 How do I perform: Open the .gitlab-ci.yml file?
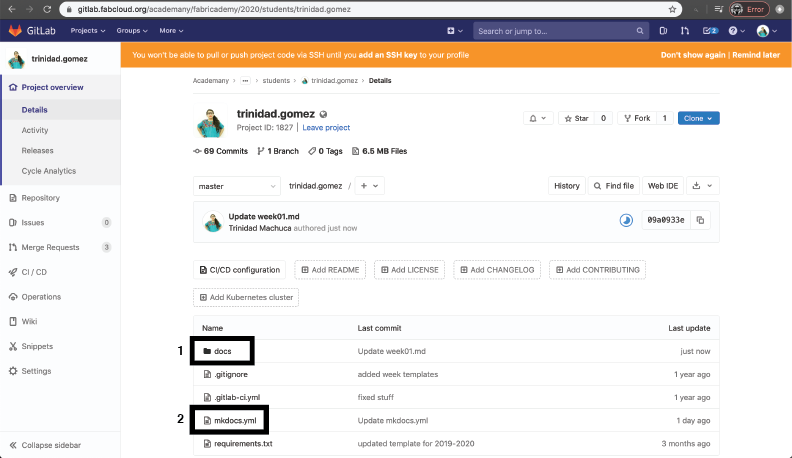click(237, 397)
